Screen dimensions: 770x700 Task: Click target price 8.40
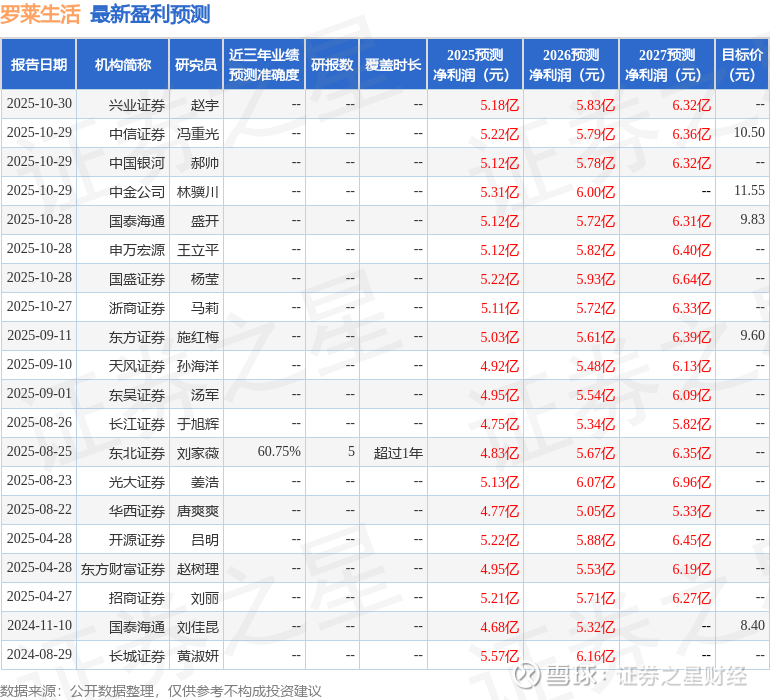click(752, 625)
